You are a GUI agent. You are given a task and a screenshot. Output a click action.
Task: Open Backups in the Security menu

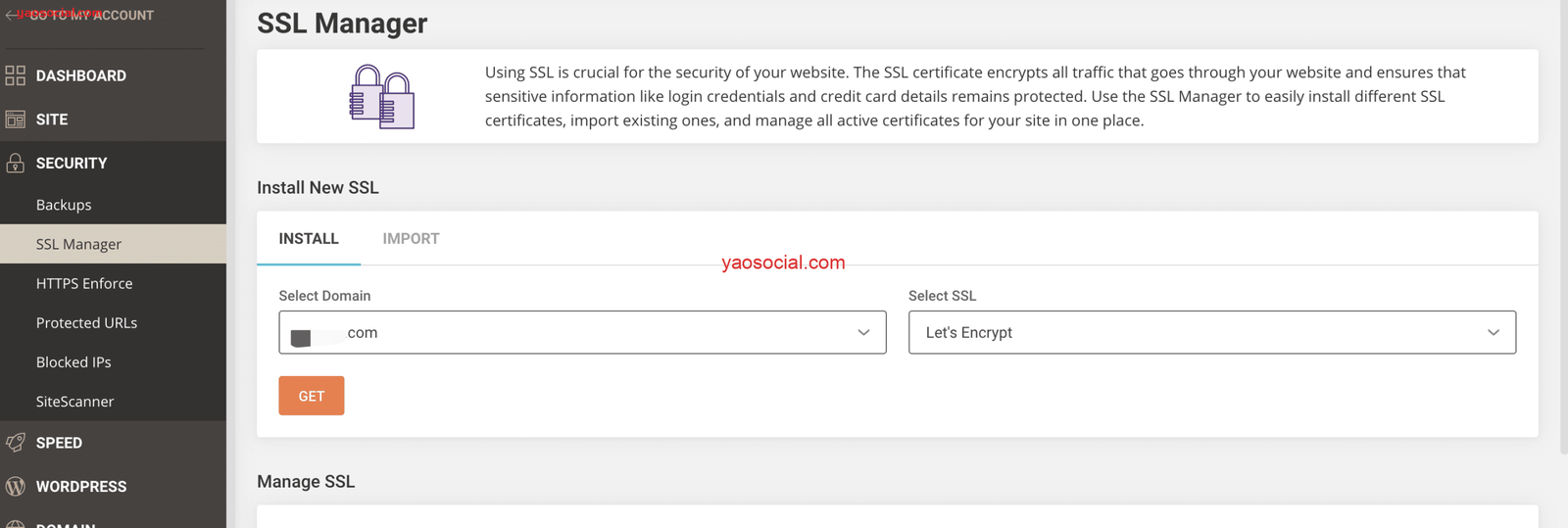point(64,205)
